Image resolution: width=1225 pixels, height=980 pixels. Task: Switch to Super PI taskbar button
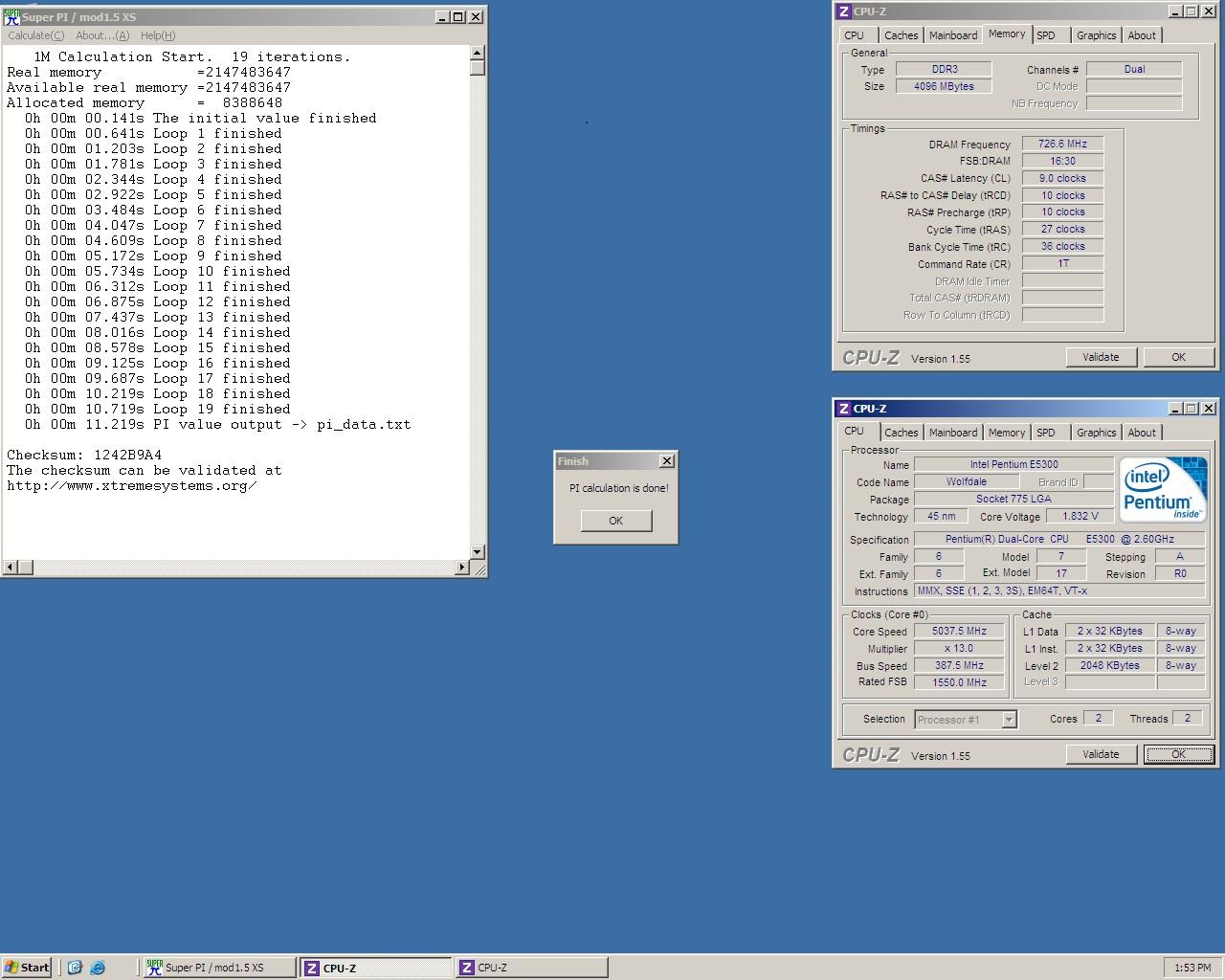tap(220, 968)
